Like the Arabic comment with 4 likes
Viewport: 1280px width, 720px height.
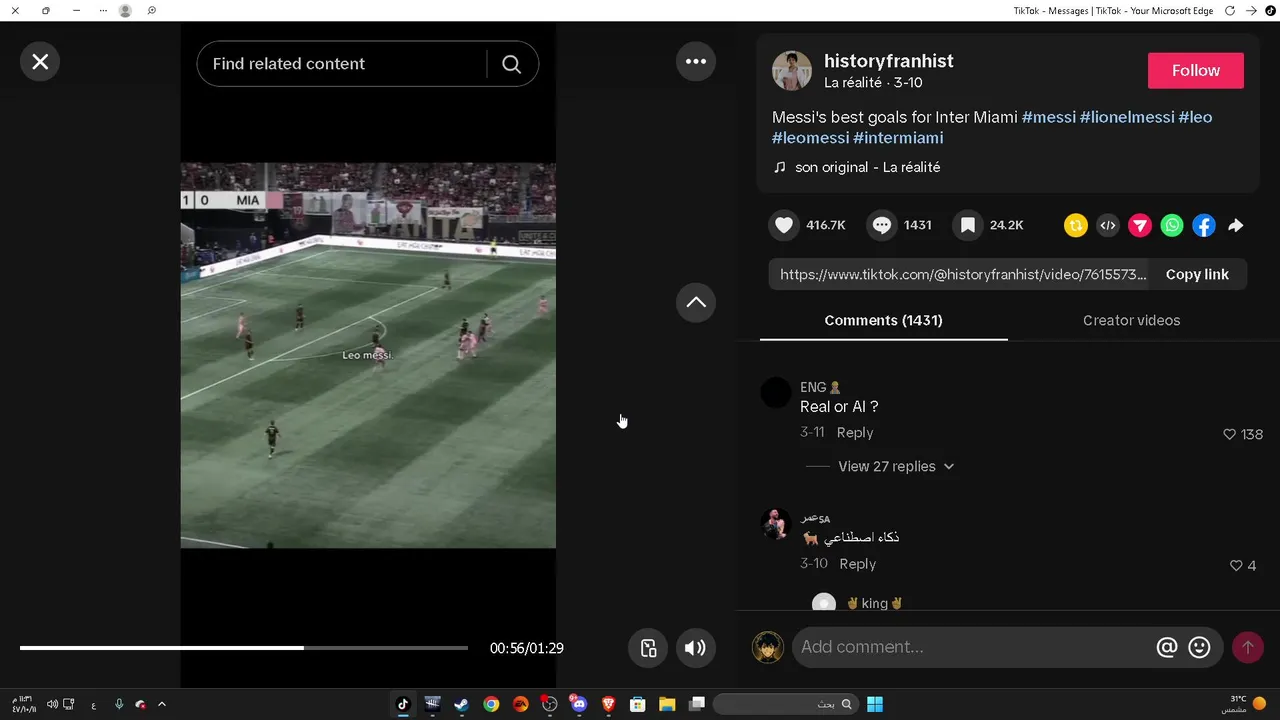coord(1236,565)
